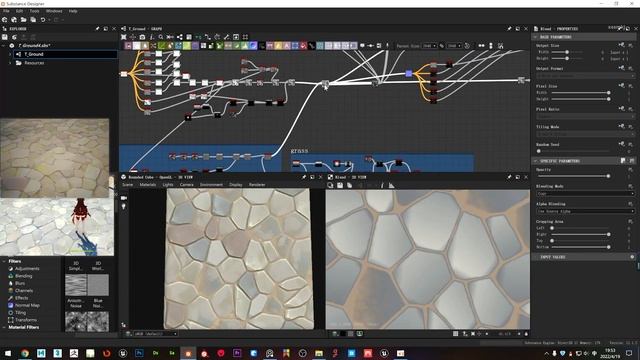Screen dimensions: 640x360
Task: Open the Scene menu in 3D view
Action: (128, 185)
